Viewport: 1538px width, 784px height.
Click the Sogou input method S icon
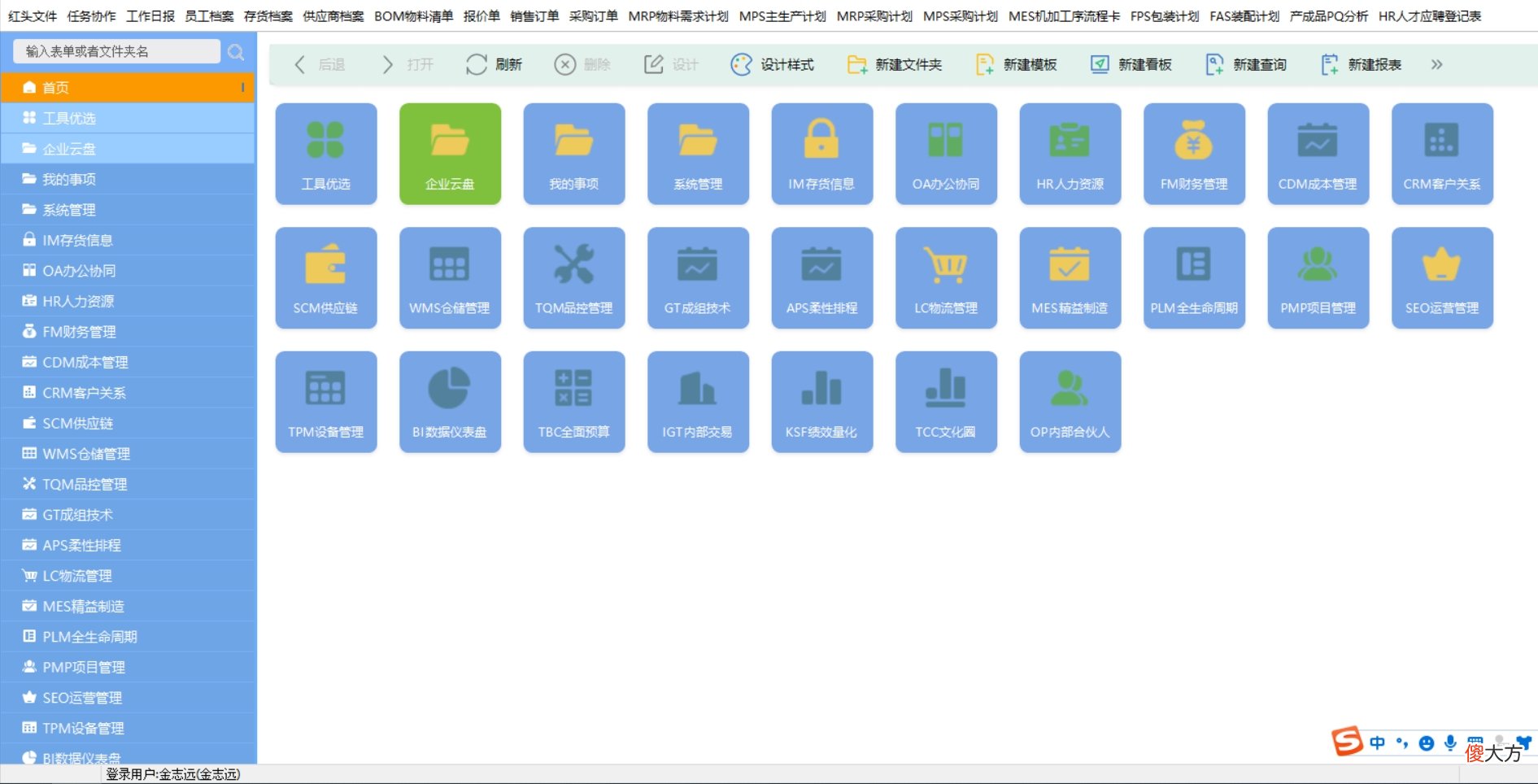1347,741
